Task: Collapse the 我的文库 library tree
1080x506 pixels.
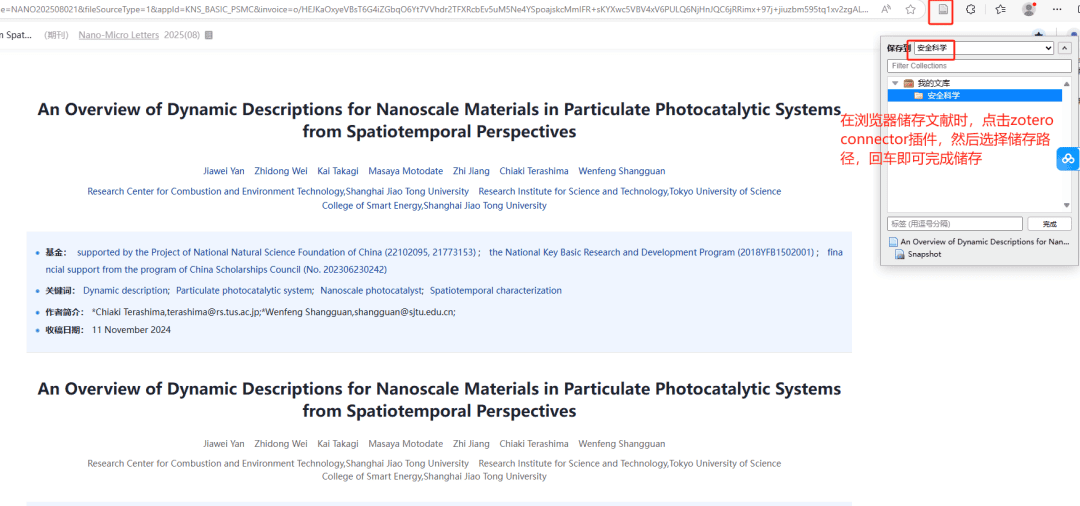Action: pyautogui.click(x=894, y=83)
